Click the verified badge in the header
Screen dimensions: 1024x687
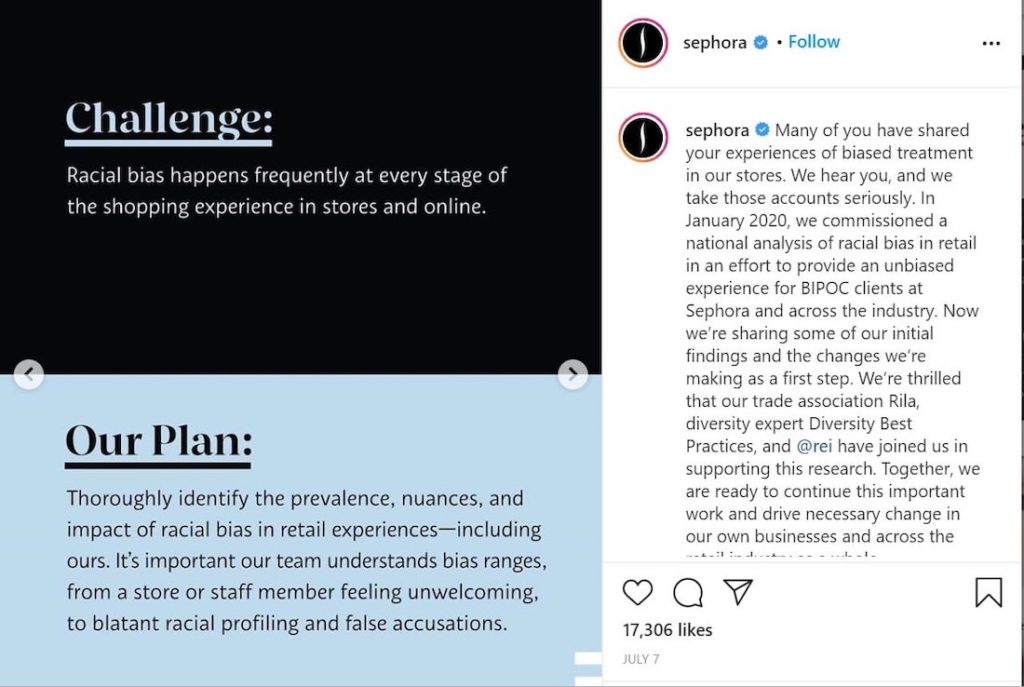pos(761,42)
